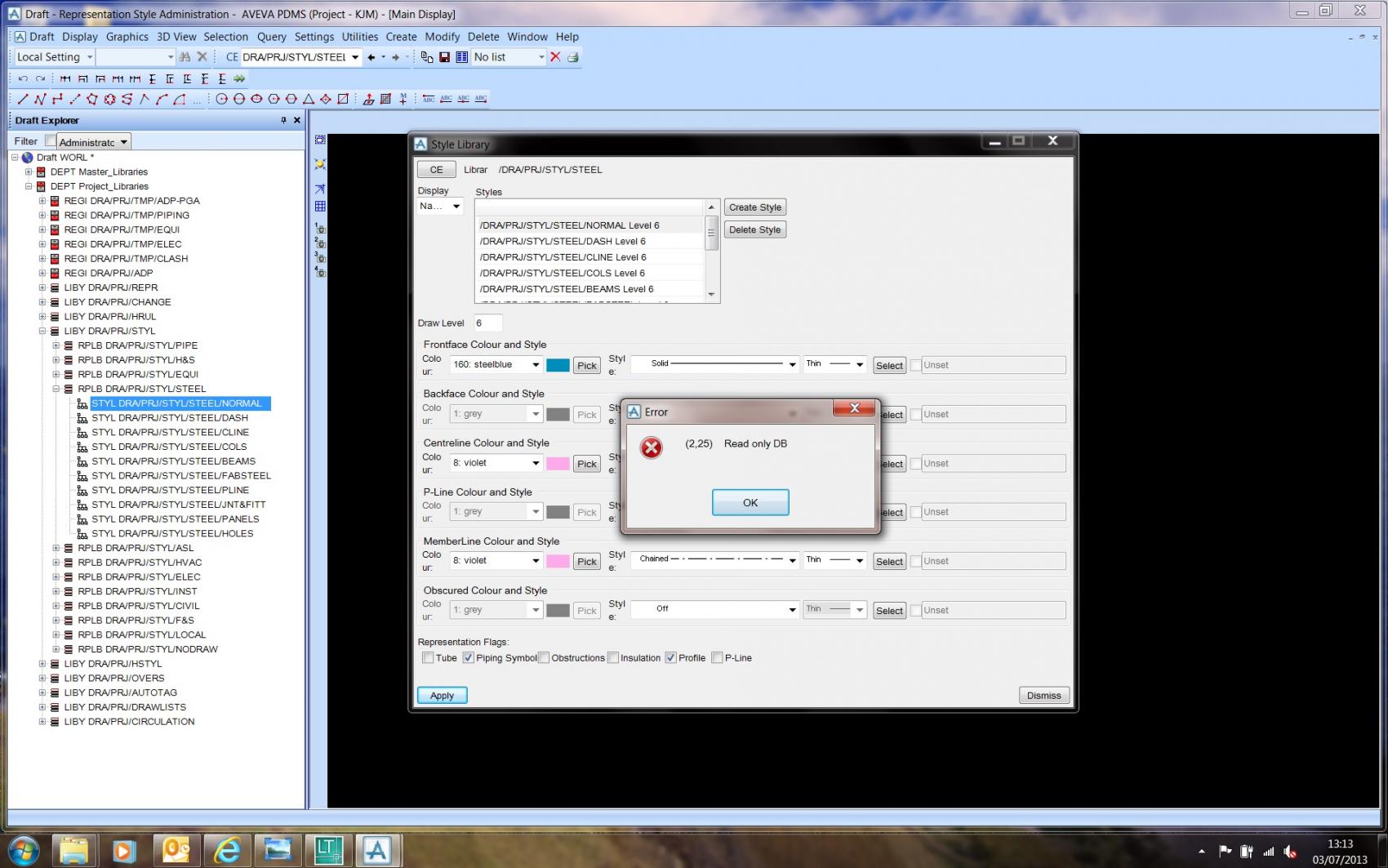Check Unset for MemberLine Colour and Style

[916, 561]
